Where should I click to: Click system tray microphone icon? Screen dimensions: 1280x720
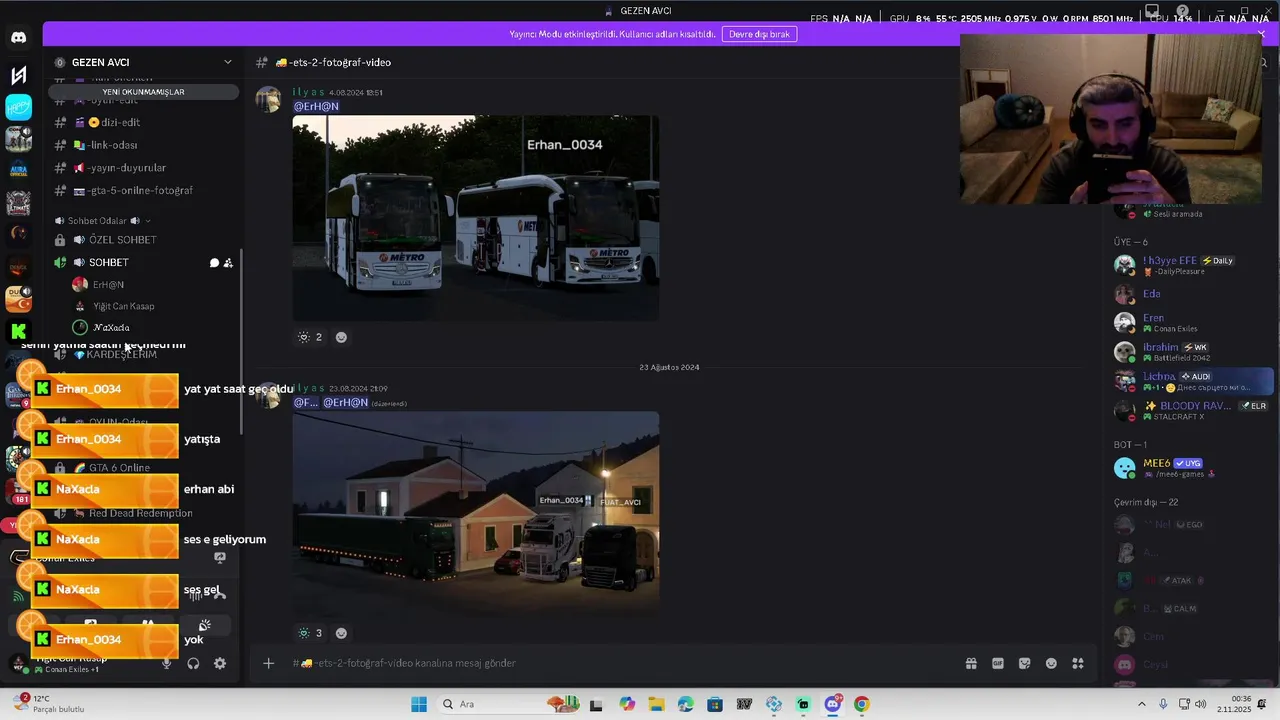1163,704
